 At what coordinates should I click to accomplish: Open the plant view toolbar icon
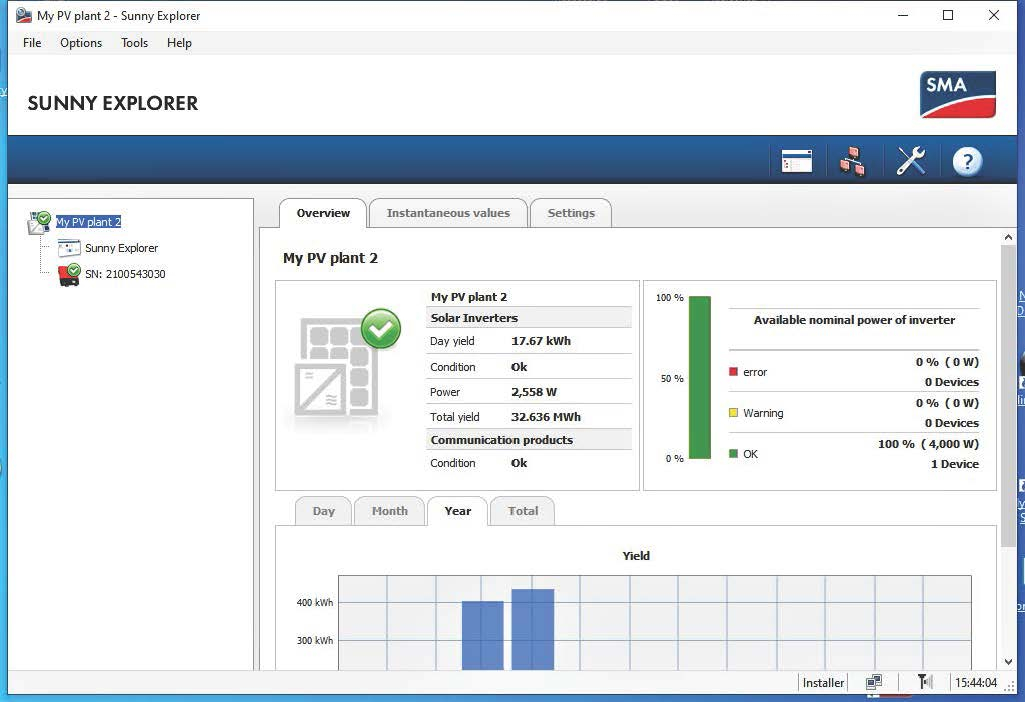click(x=796, y=161)
